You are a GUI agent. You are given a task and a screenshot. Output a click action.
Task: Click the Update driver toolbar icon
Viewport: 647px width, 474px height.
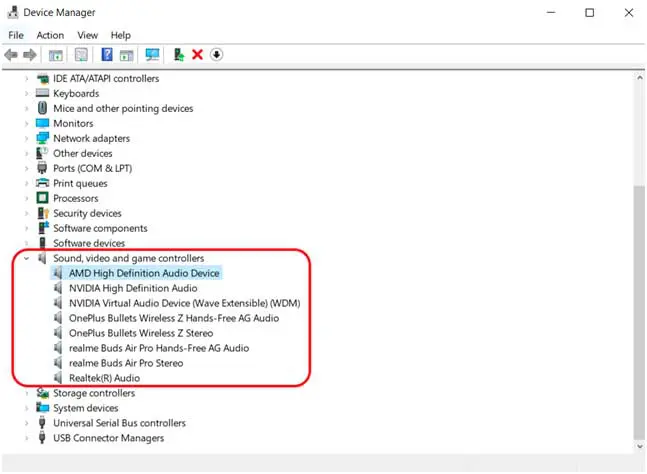[x=179, y=54]
